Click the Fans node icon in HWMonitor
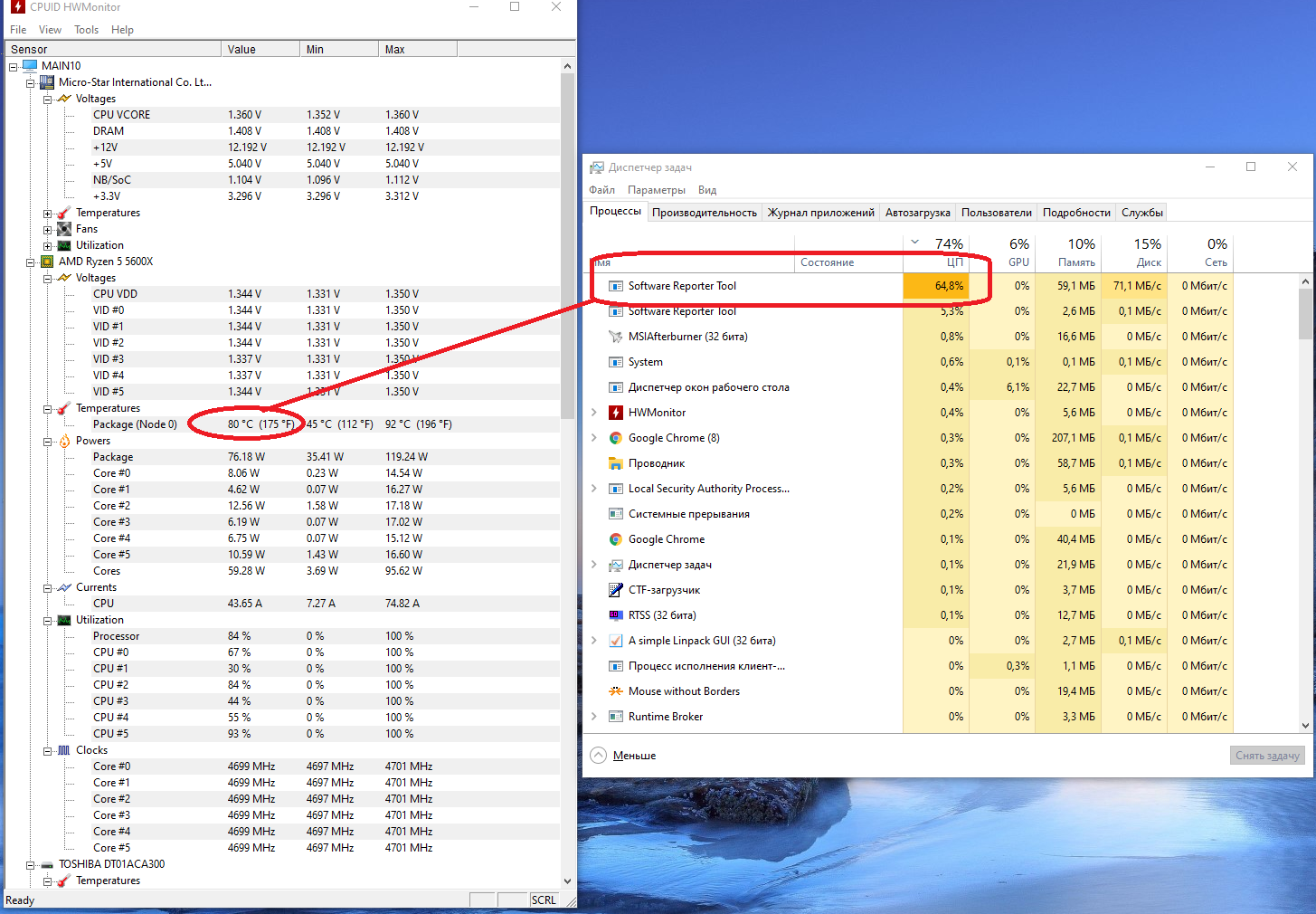The height and width of the screenshot is (914, 1316). 64,229
